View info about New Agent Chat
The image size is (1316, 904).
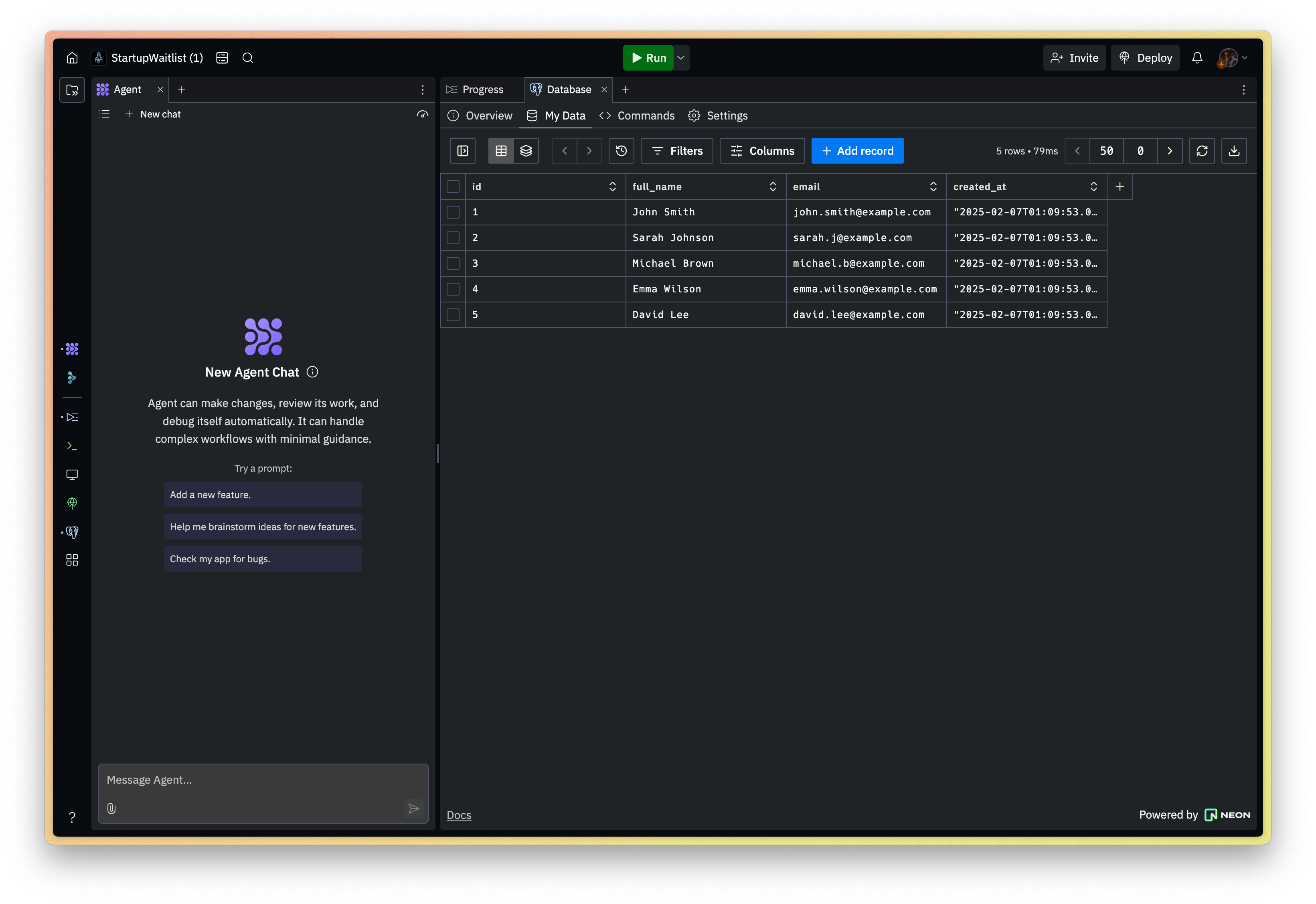[x=313, y=371]
